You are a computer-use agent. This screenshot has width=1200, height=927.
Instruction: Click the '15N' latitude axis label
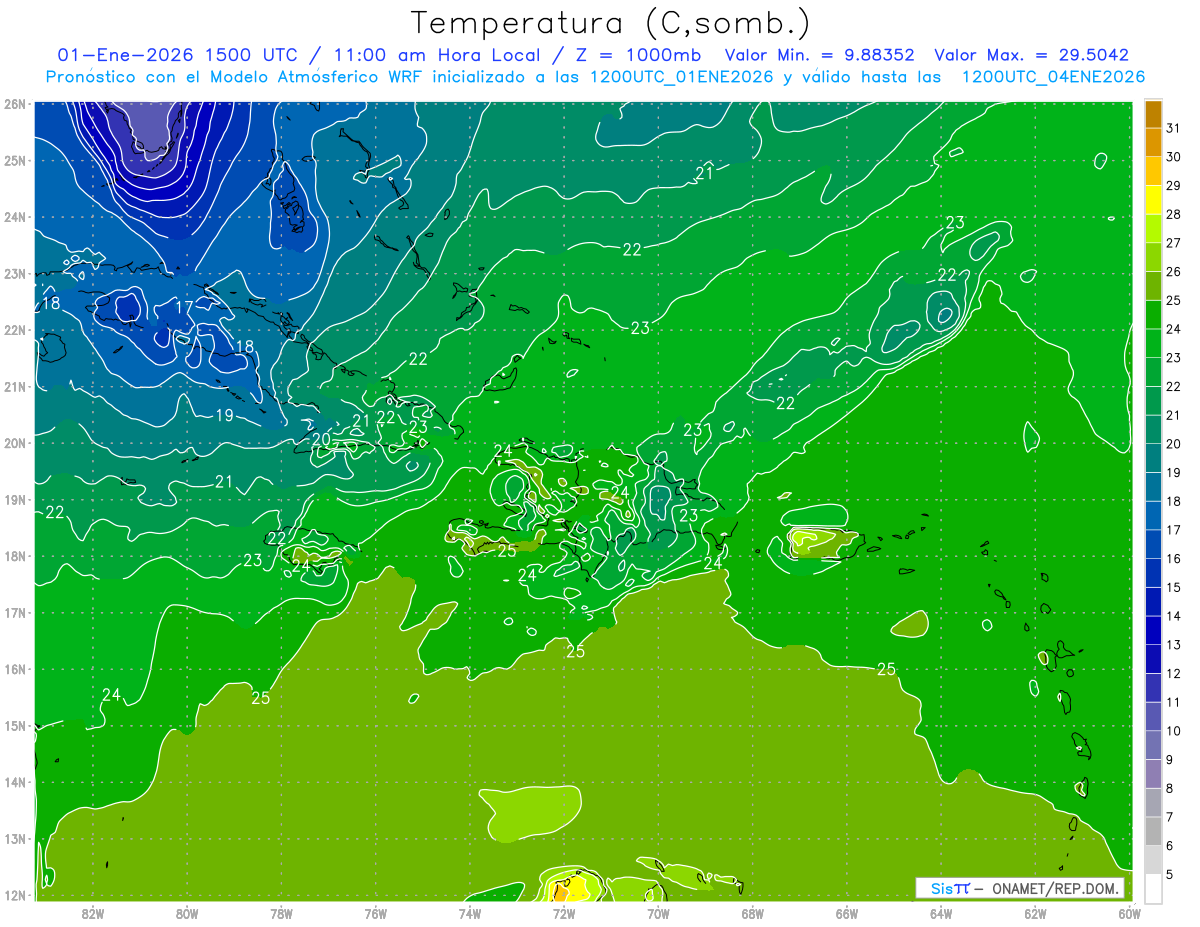tap(15, 726)
